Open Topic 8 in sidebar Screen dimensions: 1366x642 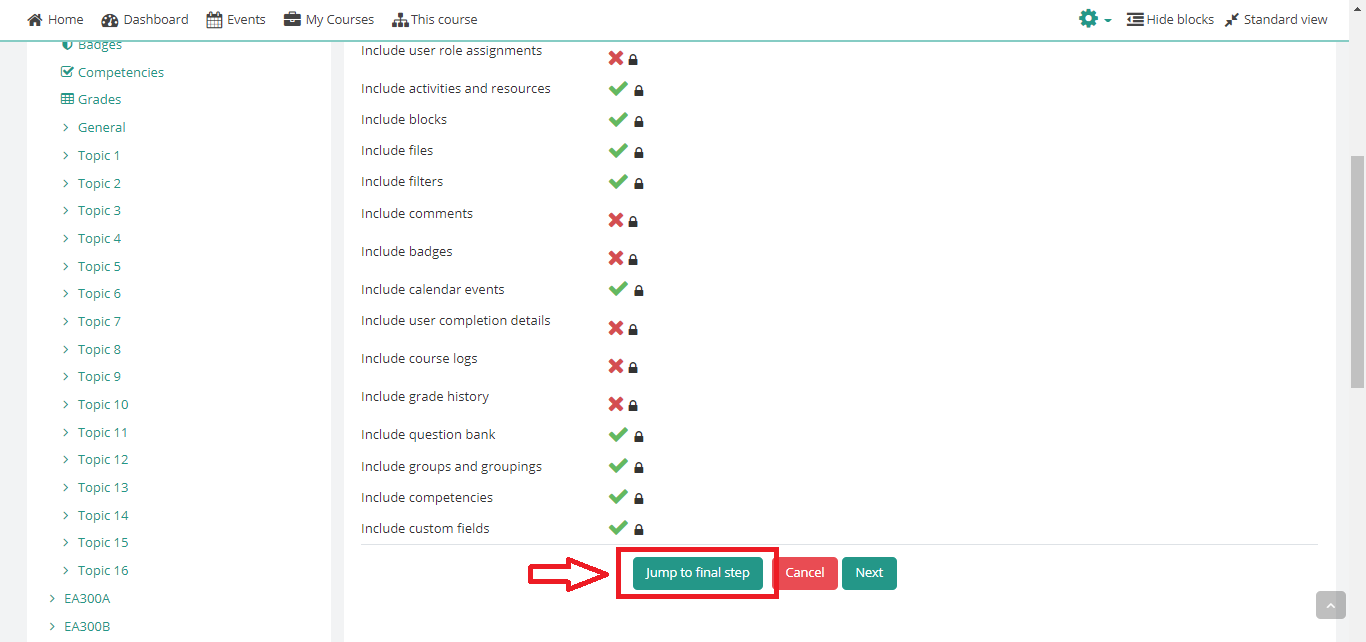100,349
